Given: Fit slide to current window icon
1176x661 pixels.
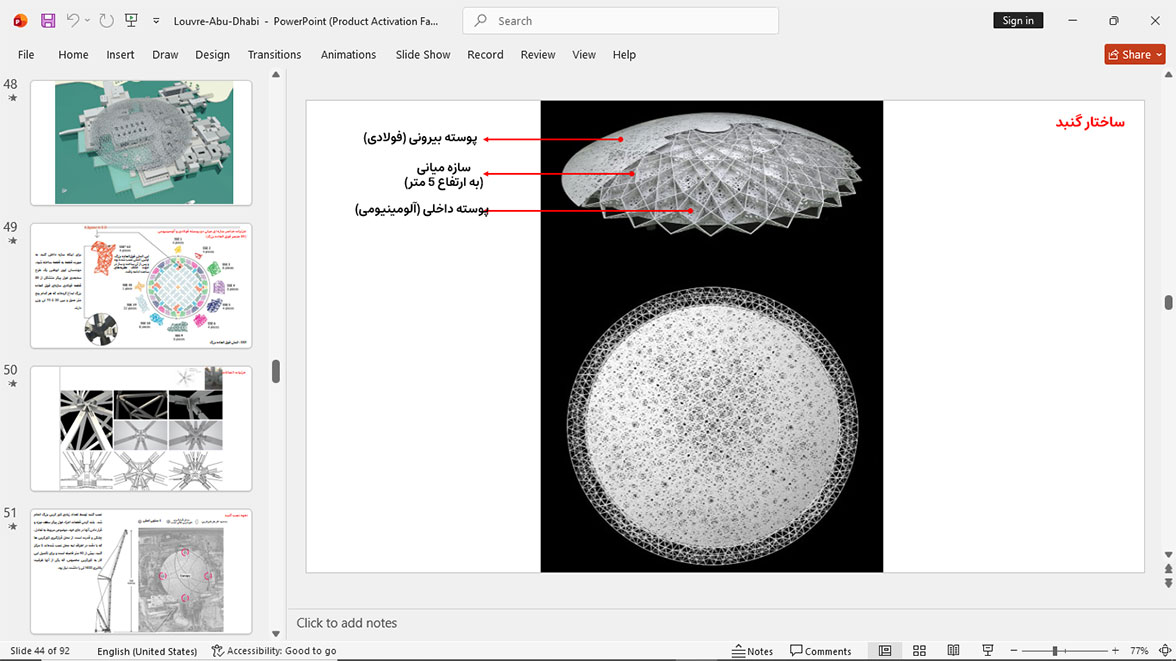Looking at the screenshot, I should click(1165, 651).
